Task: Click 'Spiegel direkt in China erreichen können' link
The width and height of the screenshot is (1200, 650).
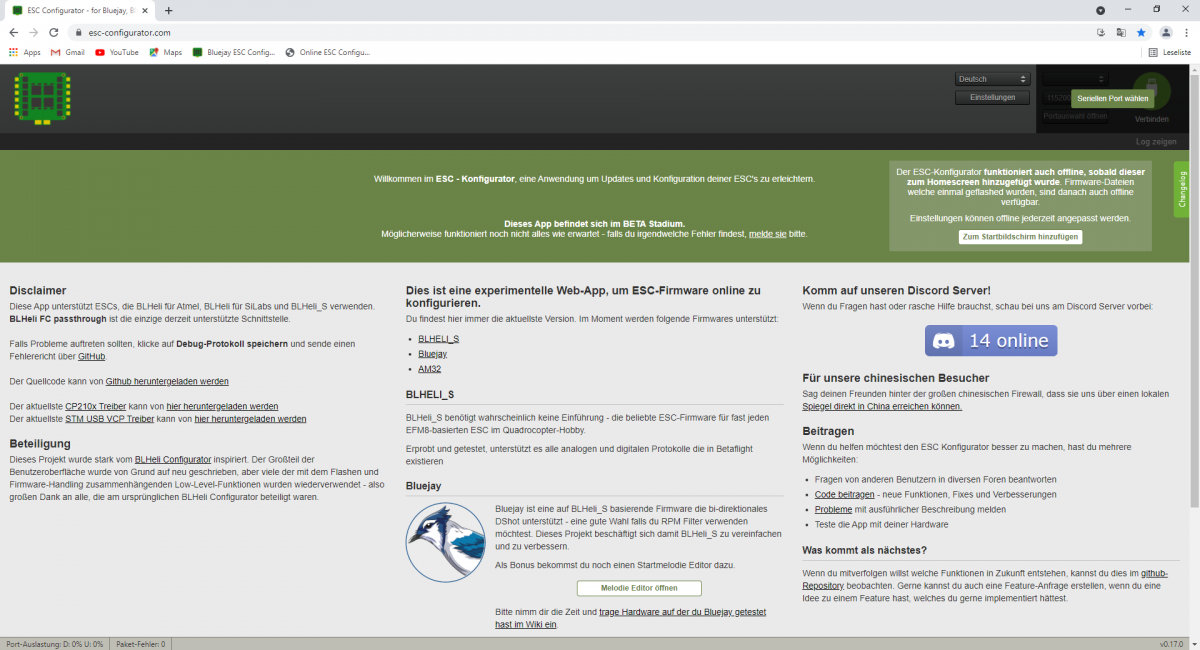Action: click(882, 407)
